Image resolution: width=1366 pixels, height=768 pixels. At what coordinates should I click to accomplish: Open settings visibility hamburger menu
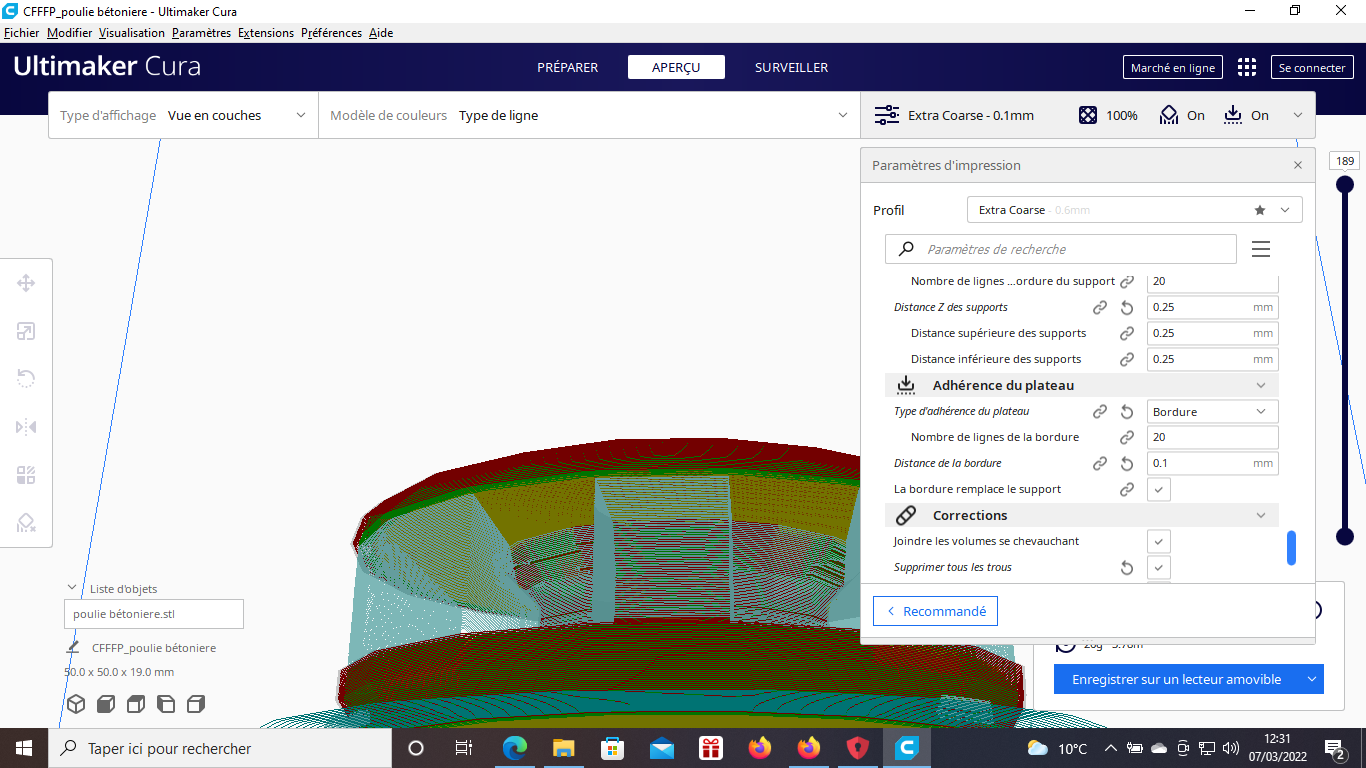[1261, 249]
